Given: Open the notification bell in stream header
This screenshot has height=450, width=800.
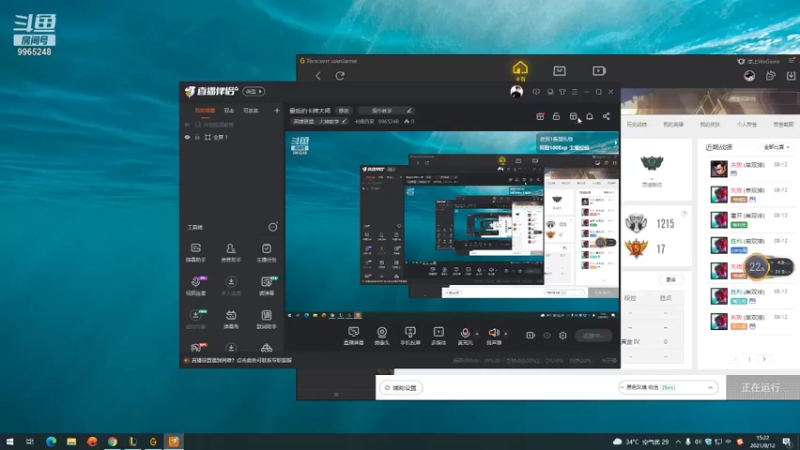Looking at the screenshot, I should coord(589,116).
